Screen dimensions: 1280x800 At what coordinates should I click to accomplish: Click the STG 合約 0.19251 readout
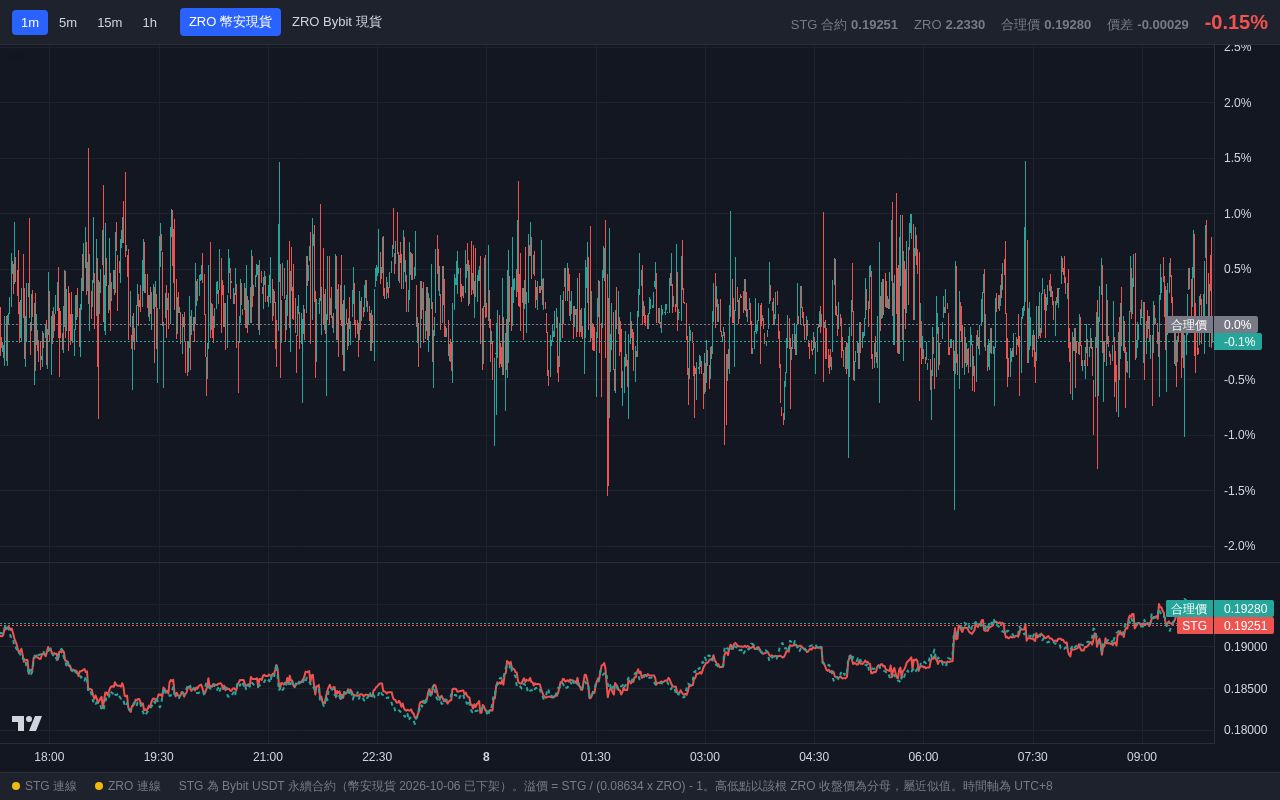click(844, 24)
